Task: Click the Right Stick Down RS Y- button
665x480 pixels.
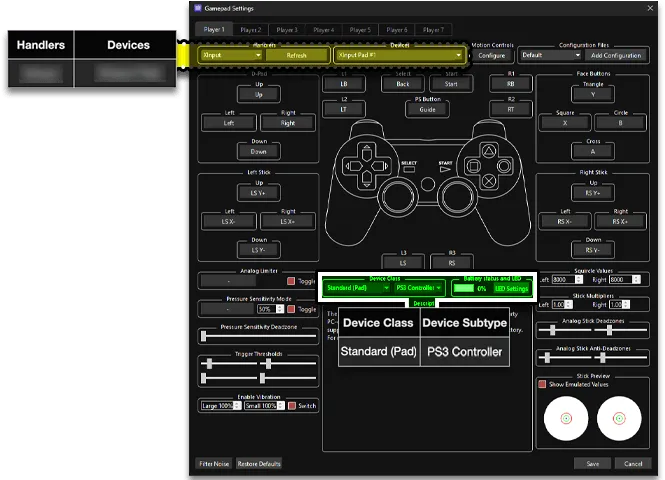Action: pyautogui.click(x=593, y=250)
